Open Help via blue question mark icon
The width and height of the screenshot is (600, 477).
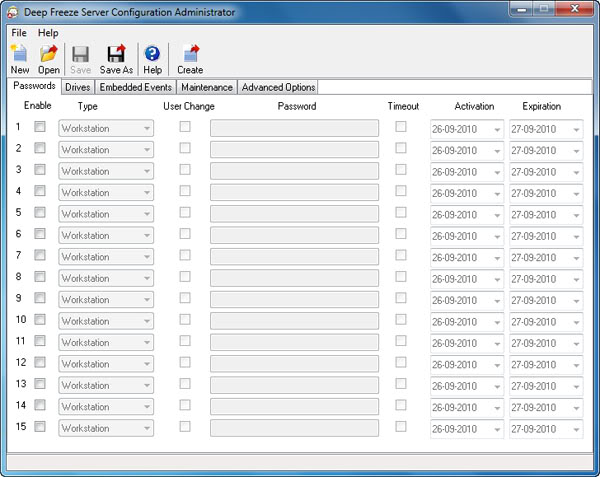click(x=152, y=59)
